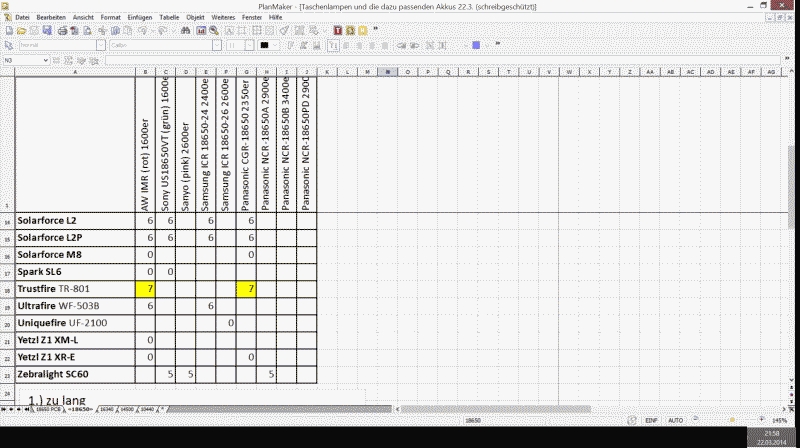Click the vertical scrollbar thumb
800x448 pixels.
click(791, 186)
